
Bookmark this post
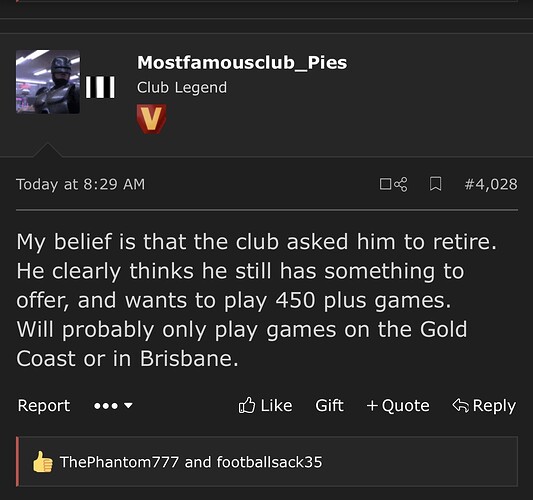(x=435, y=184)
